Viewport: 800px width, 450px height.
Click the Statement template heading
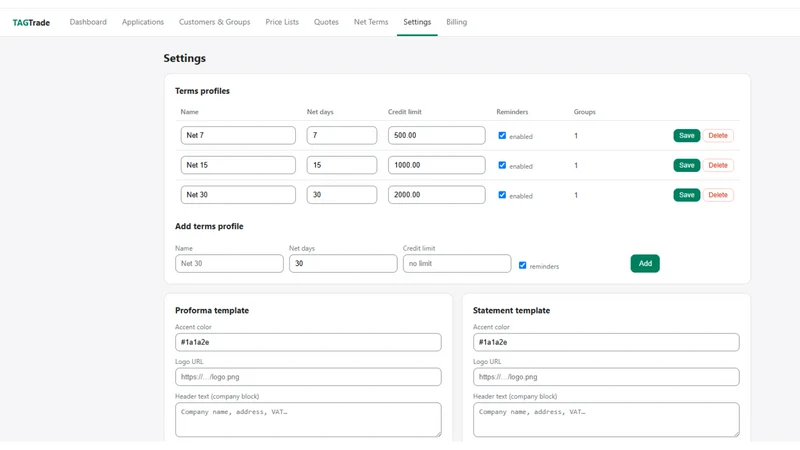tap(511, 310)
